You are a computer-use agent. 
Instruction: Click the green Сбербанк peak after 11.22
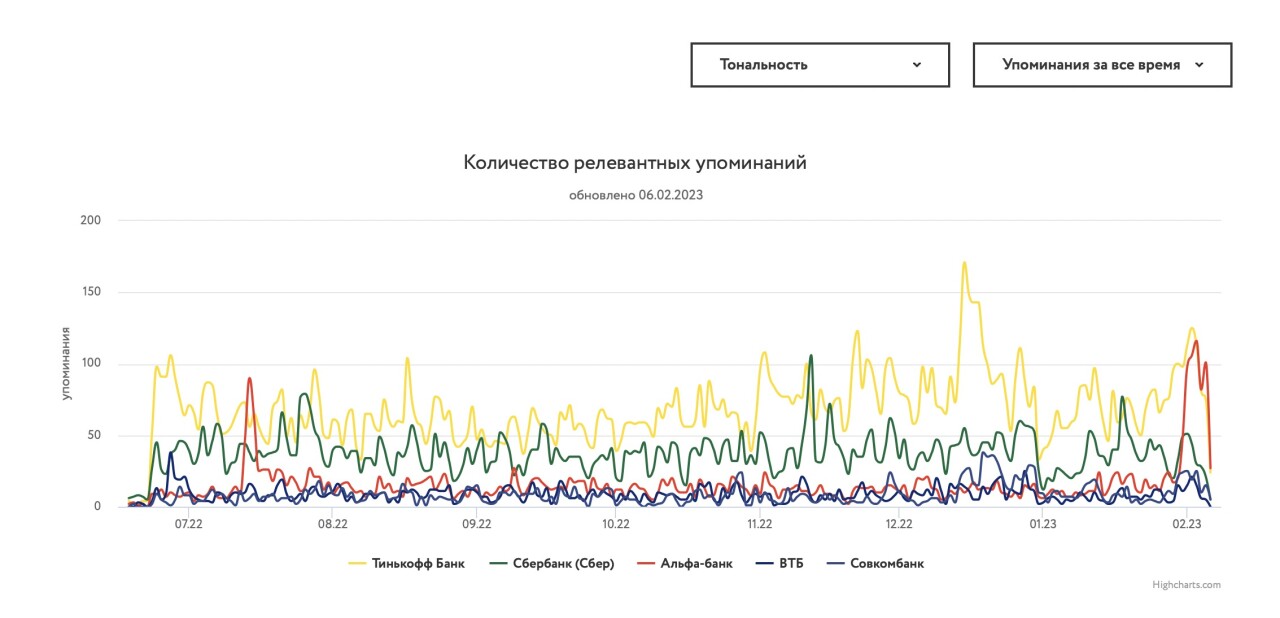(x=811, y=356)
